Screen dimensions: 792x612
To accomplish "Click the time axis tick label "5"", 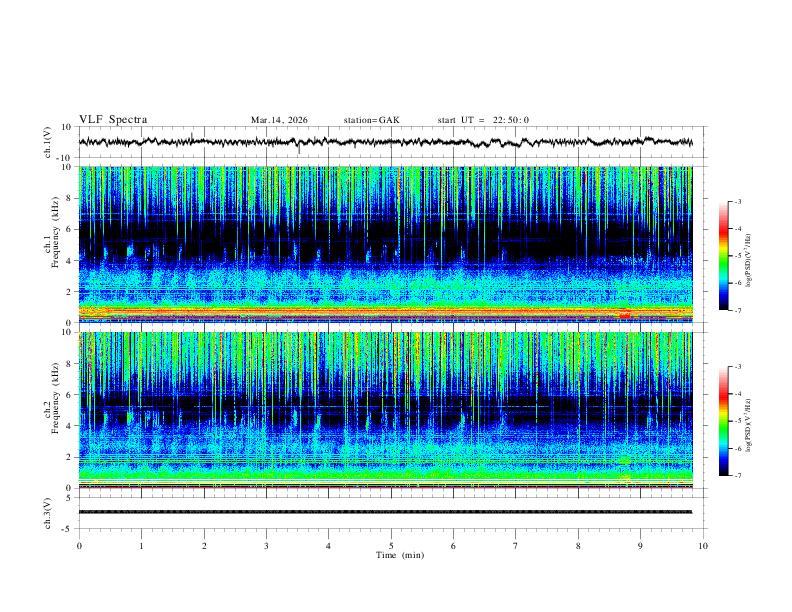I will coord(391,546).
